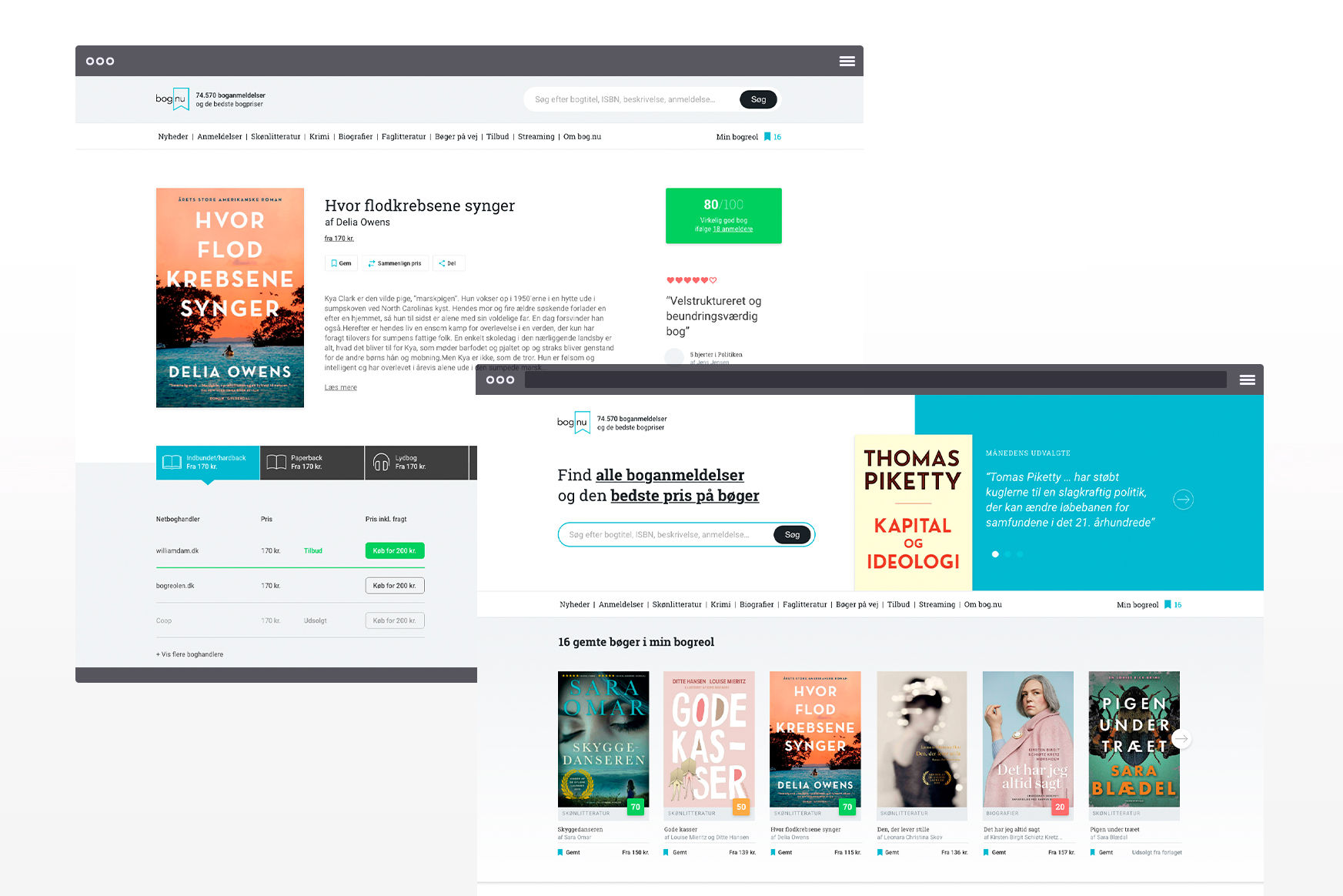Click the fra 170 kr. link under the author
1343x896 pixels.
[x=339, y=239]
